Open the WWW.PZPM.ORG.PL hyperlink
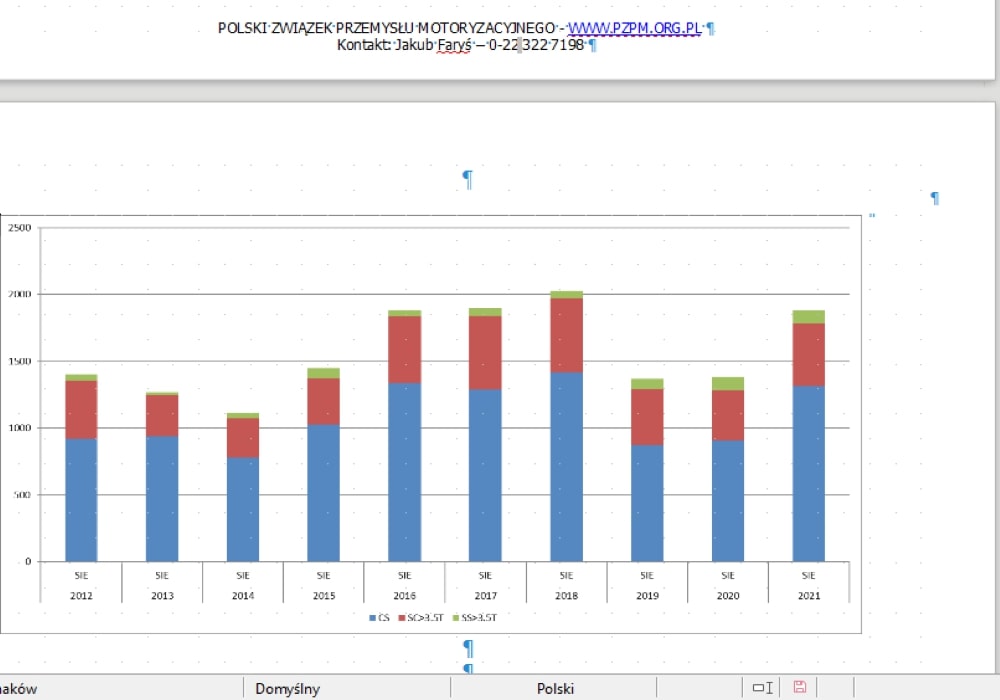 (x=634, y=28)
